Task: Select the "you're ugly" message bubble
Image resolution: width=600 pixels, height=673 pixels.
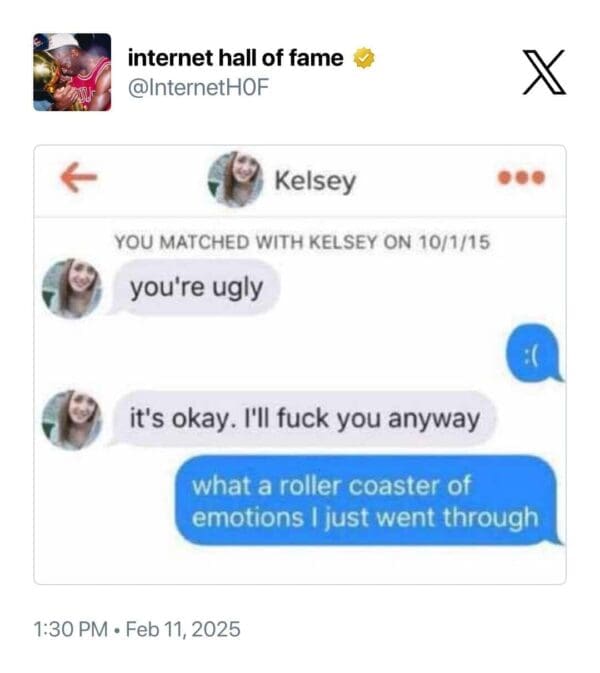Action: coord(196,288)
